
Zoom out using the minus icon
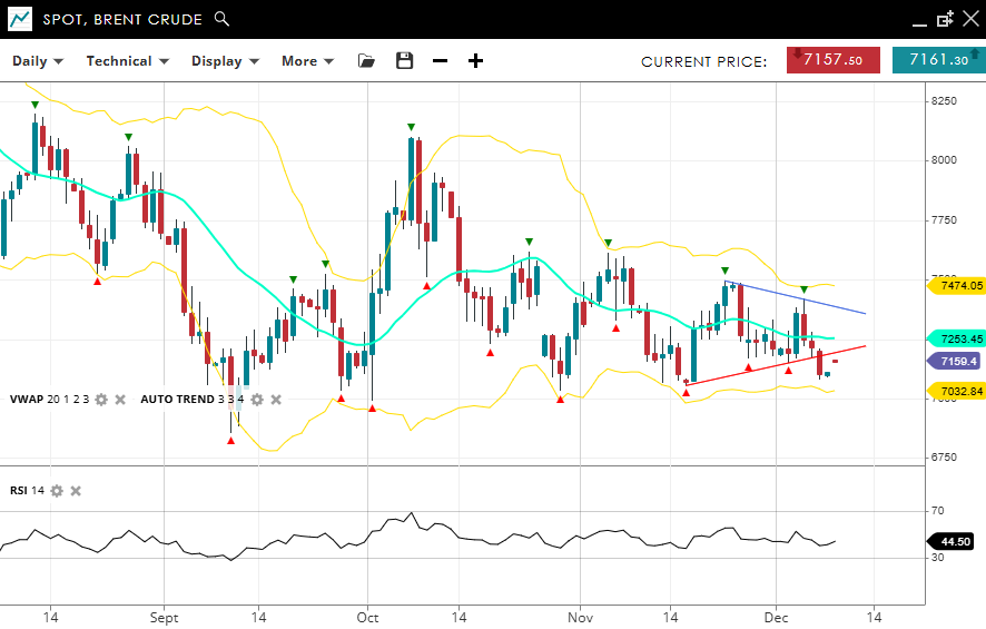click(440, 61)
